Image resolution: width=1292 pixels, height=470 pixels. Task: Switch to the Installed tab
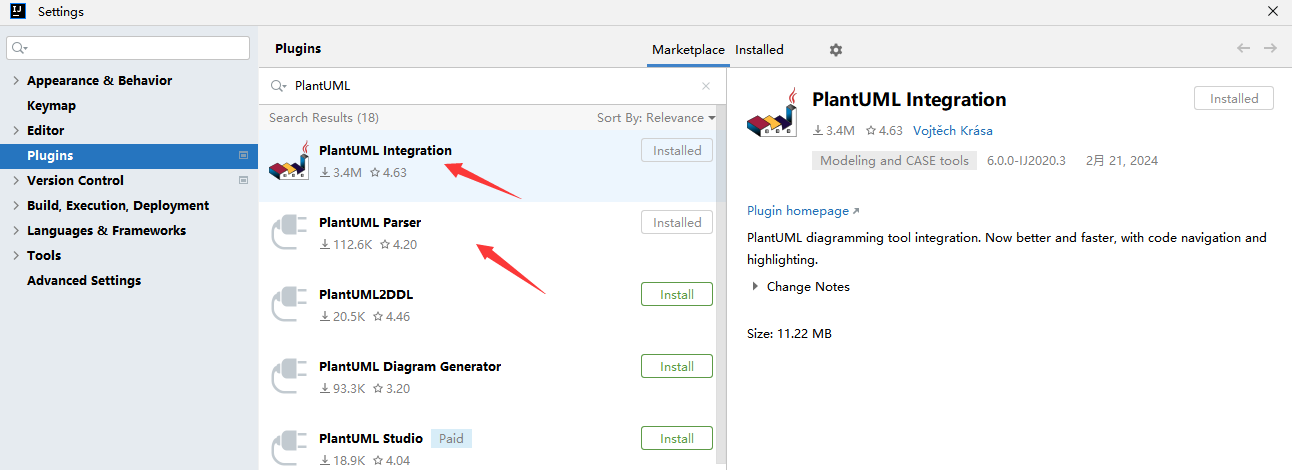point(759,50)
